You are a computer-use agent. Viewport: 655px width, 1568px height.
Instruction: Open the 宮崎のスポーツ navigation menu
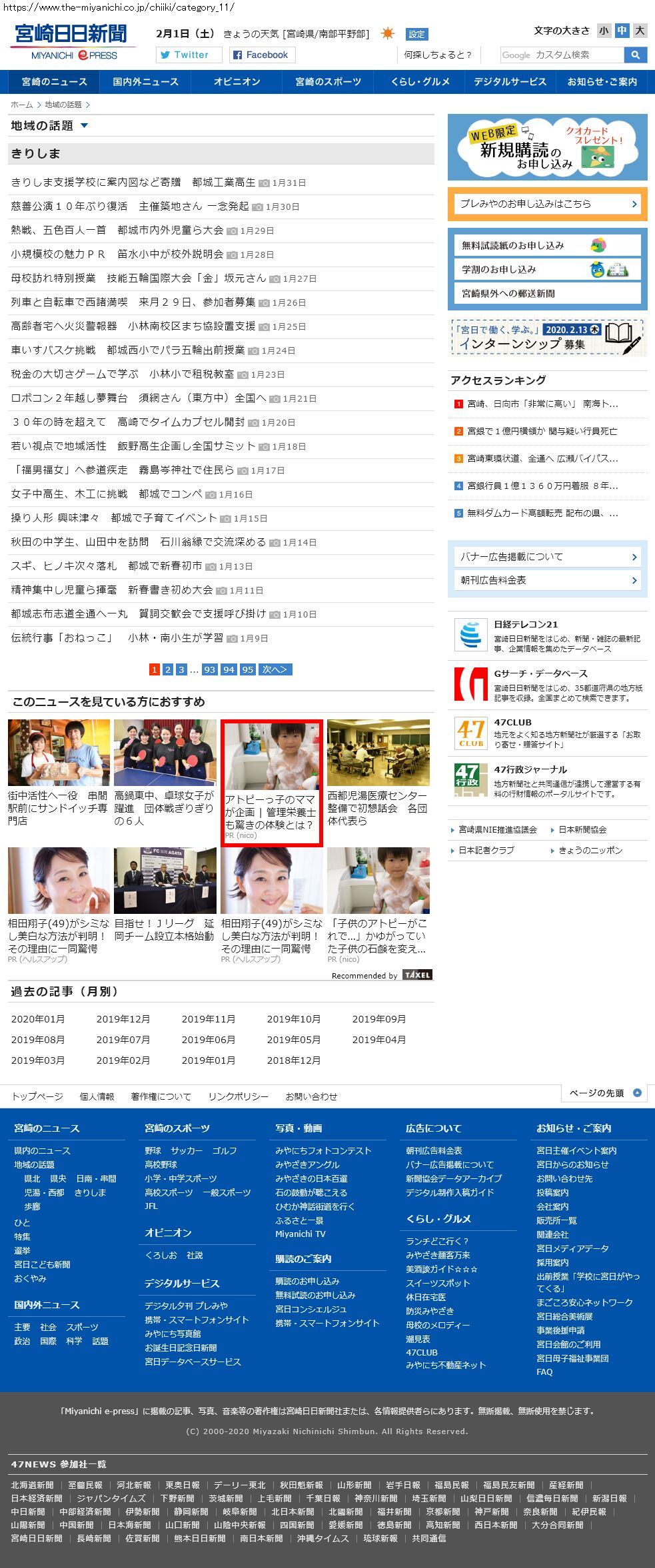328,82
